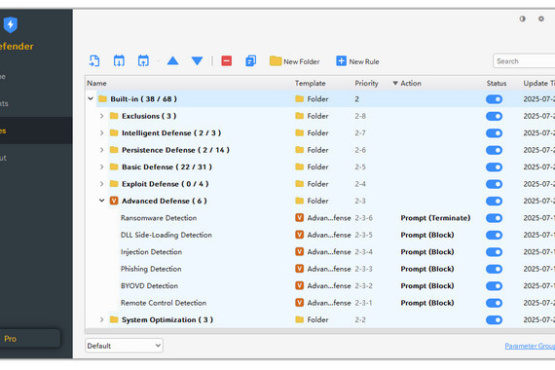Toggle Advanced Defense status switch
This screenshot has width=555, height=370.
click(x=494, y=201)
